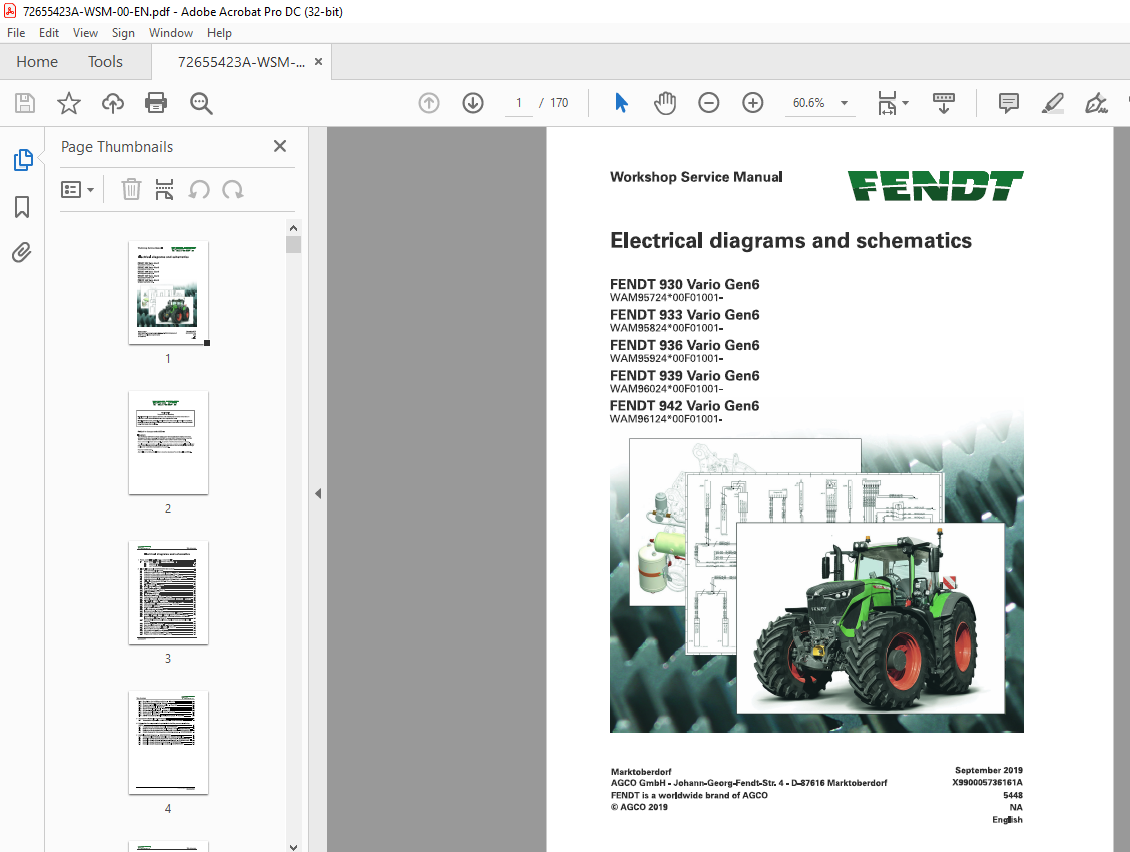
Task: Print the document with printer icon
Action: pyautogui.click(x=156, y=103)
